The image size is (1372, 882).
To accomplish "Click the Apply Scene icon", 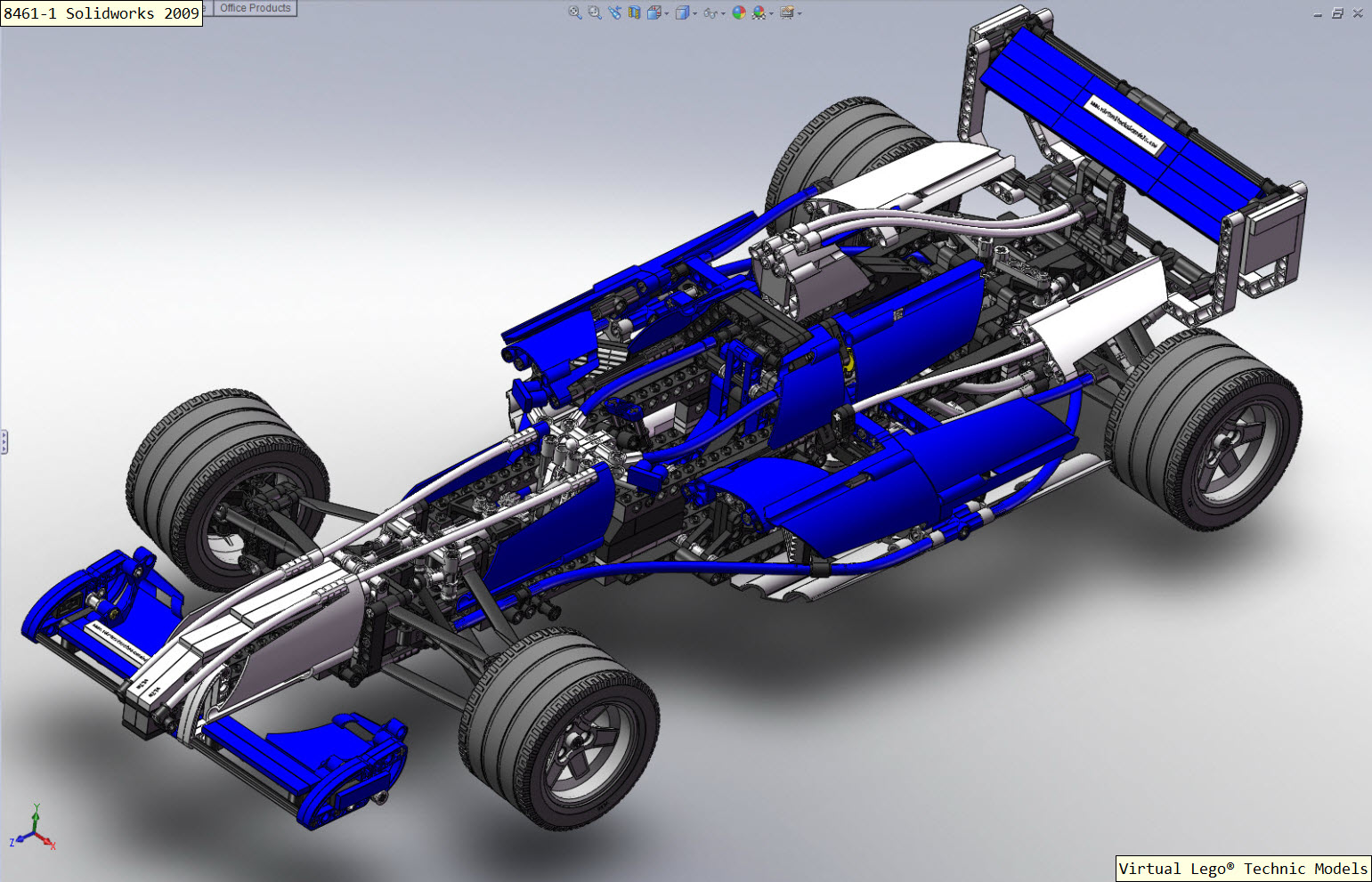I will click(759, 12).
